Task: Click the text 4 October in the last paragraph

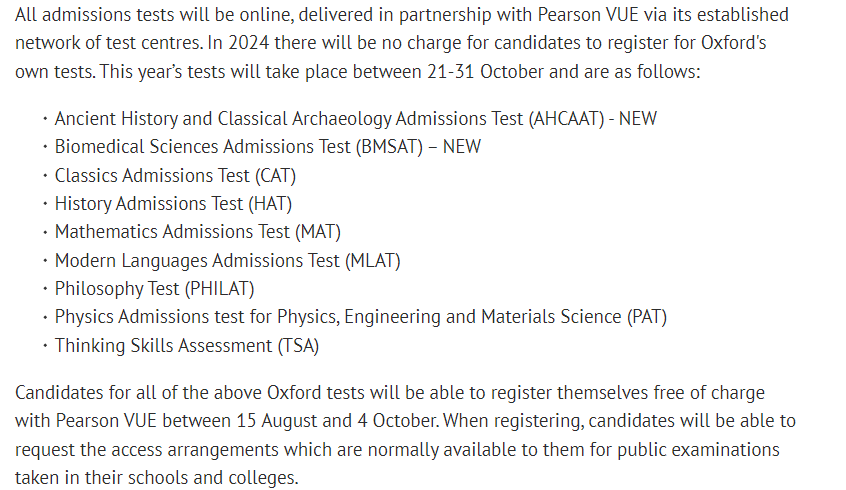Action: (x=398, y=421)
